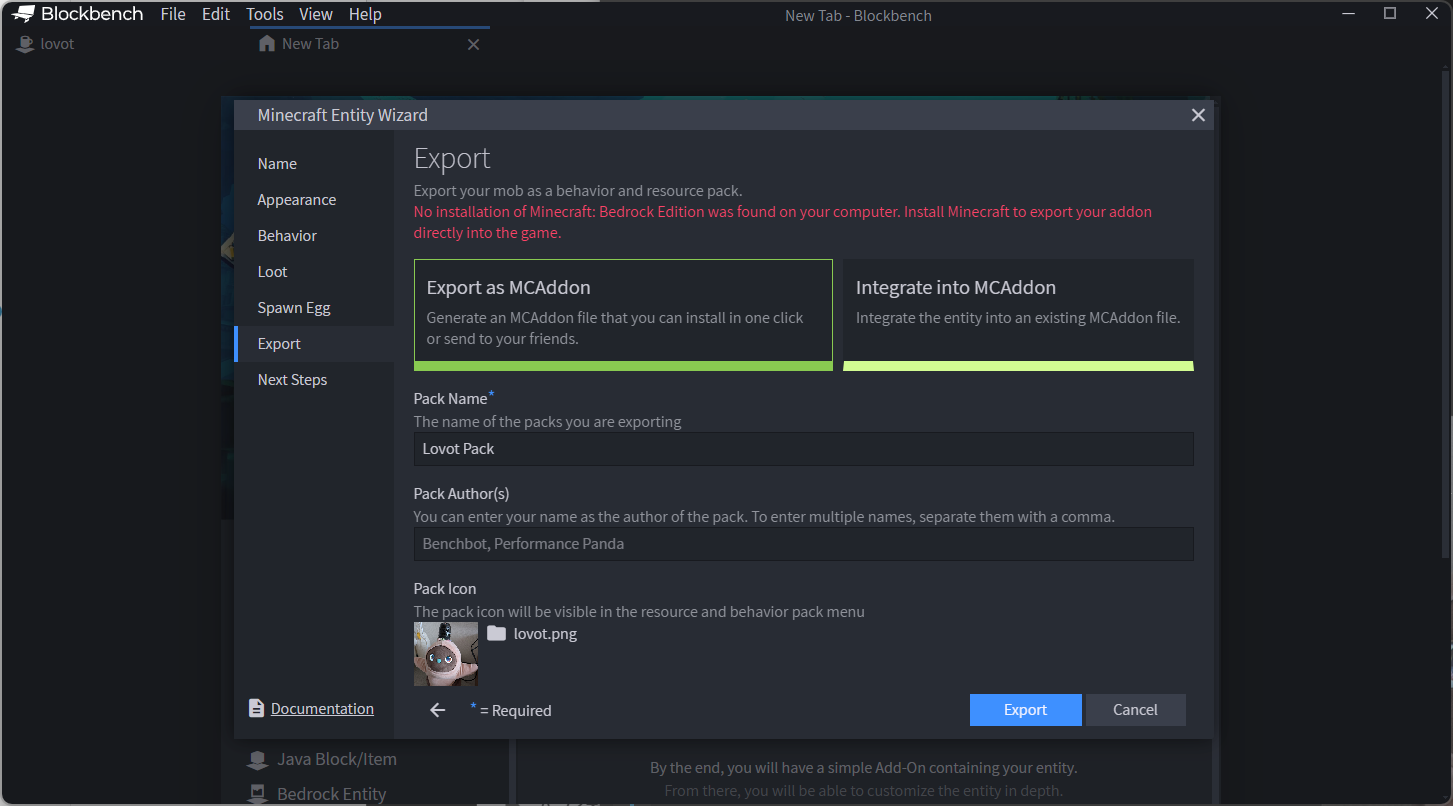
Task: Click the blue Export button
Action: (x=1025, y=710)
